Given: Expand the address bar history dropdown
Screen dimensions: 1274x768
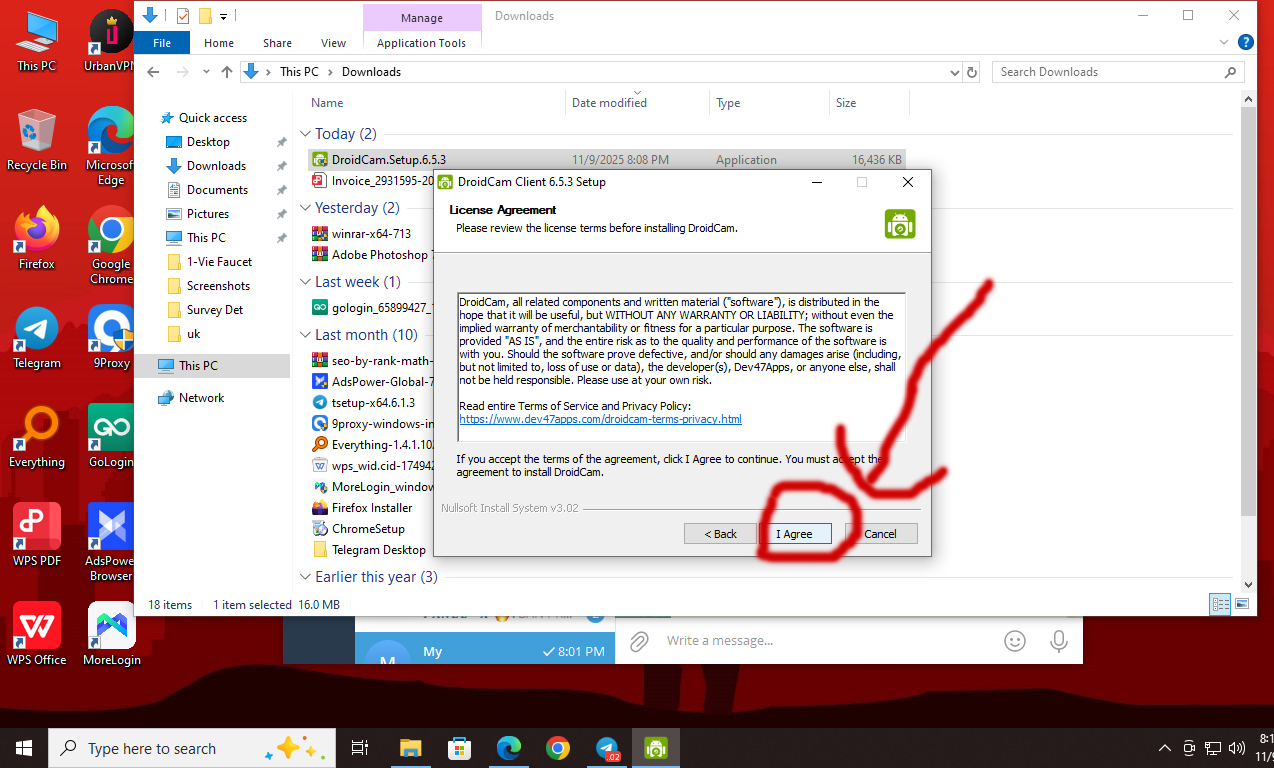Looking at the screenshot, I should (954, 72).
